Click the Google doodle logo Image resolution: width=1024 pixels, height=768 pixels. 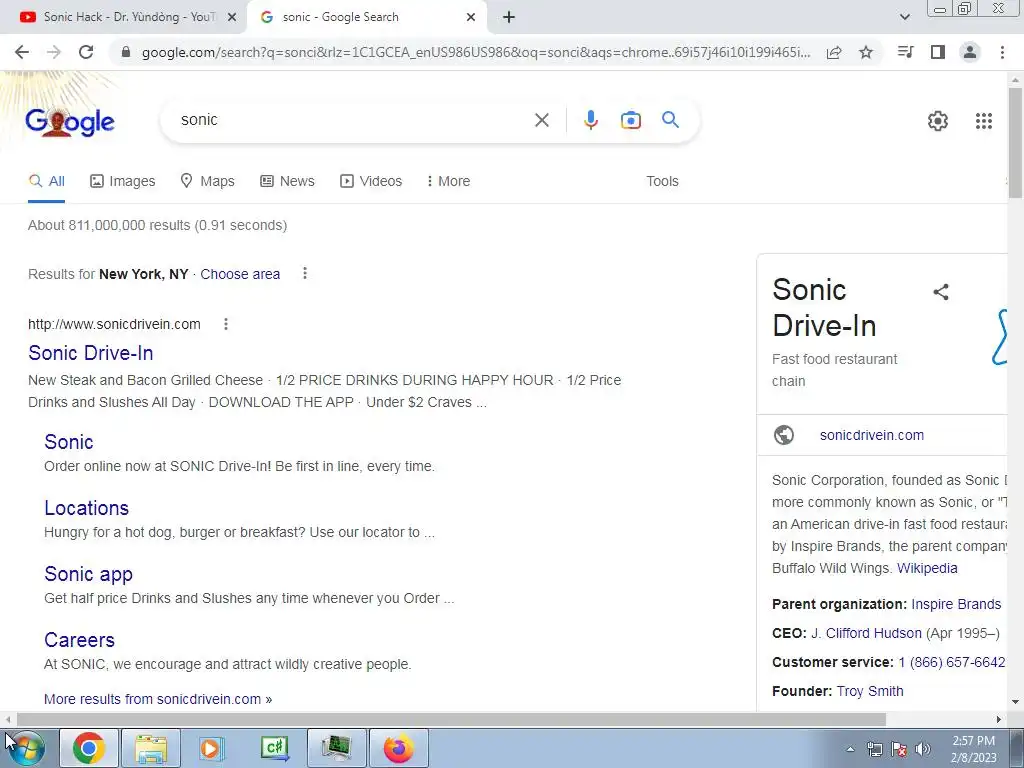tap(69, 122)
